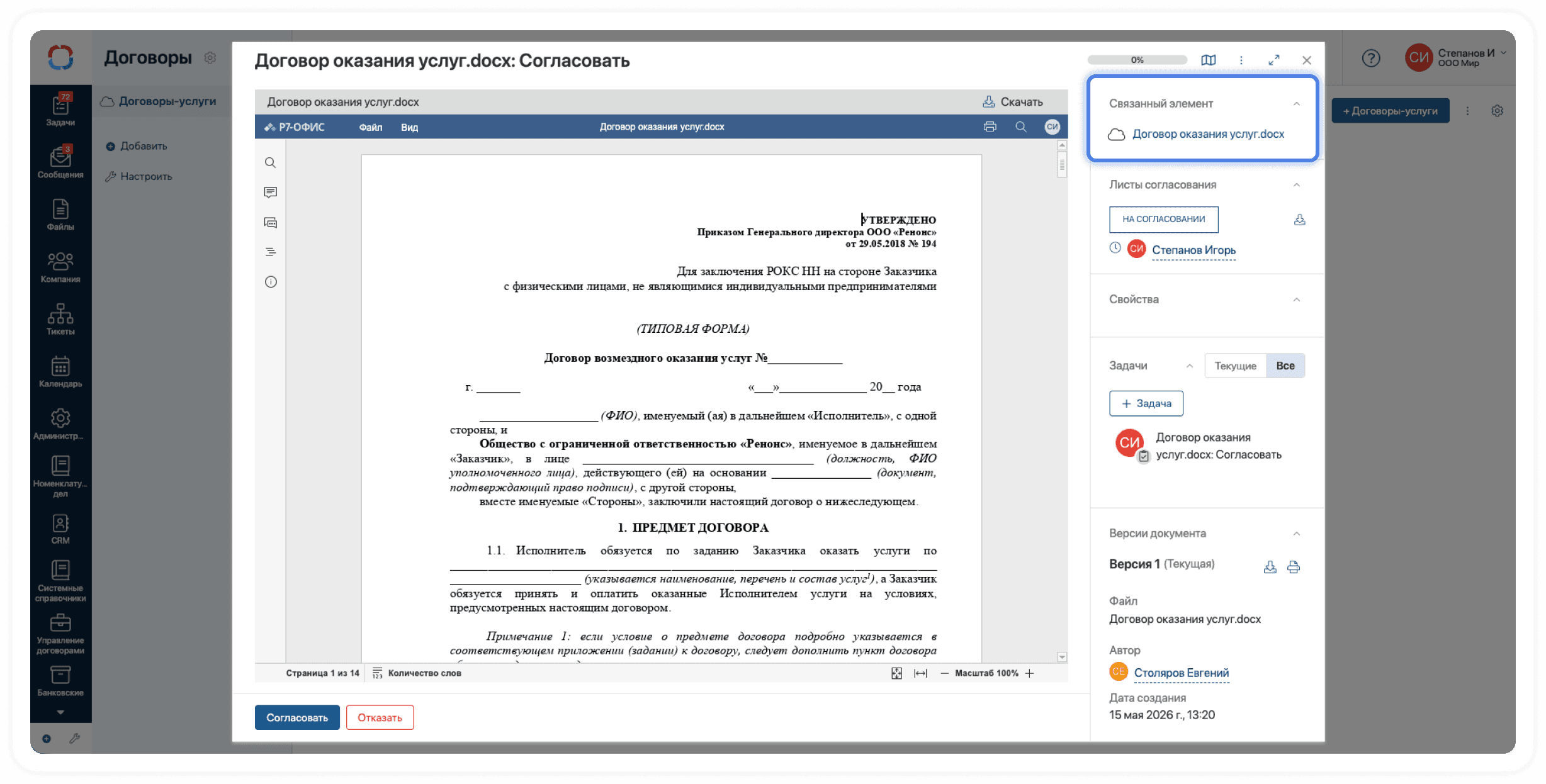This screenshot has width=1546, height=784.
Task: Open the Файл menu in Р7-Офис
Action: click(371, 127)
